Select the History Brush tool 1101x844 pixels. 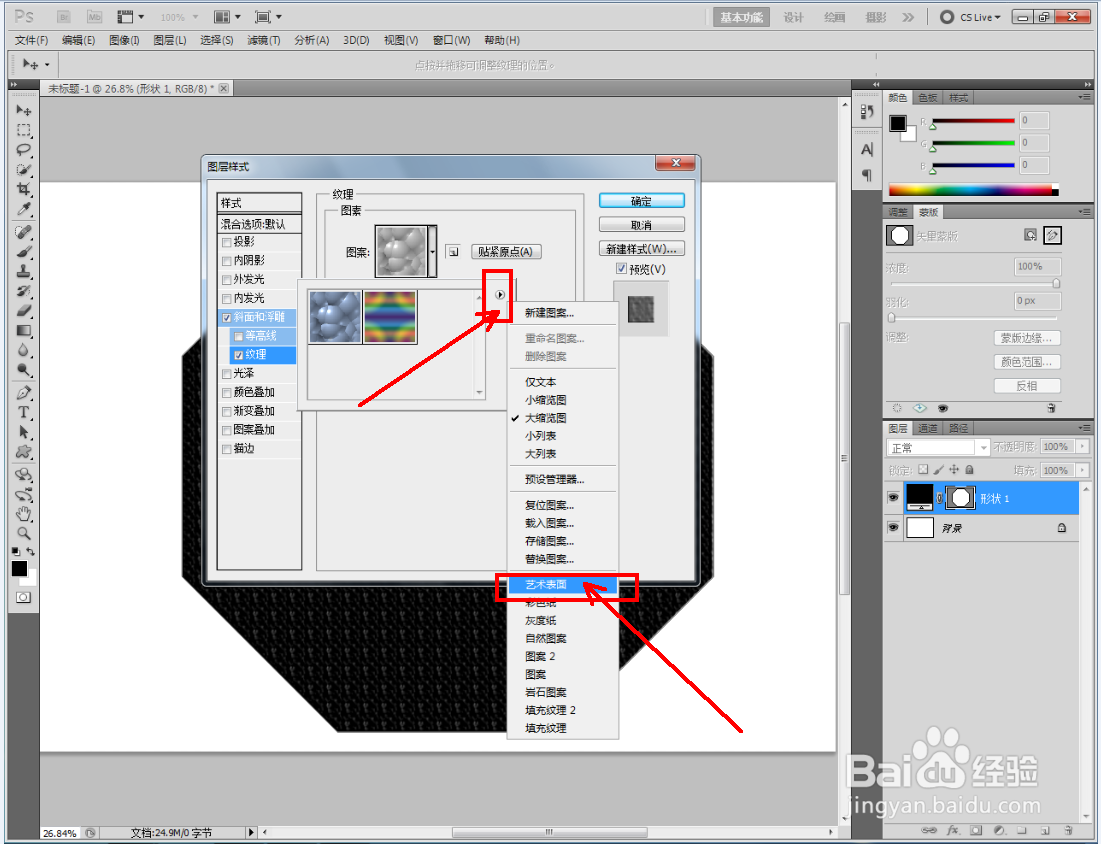point(23,290)
